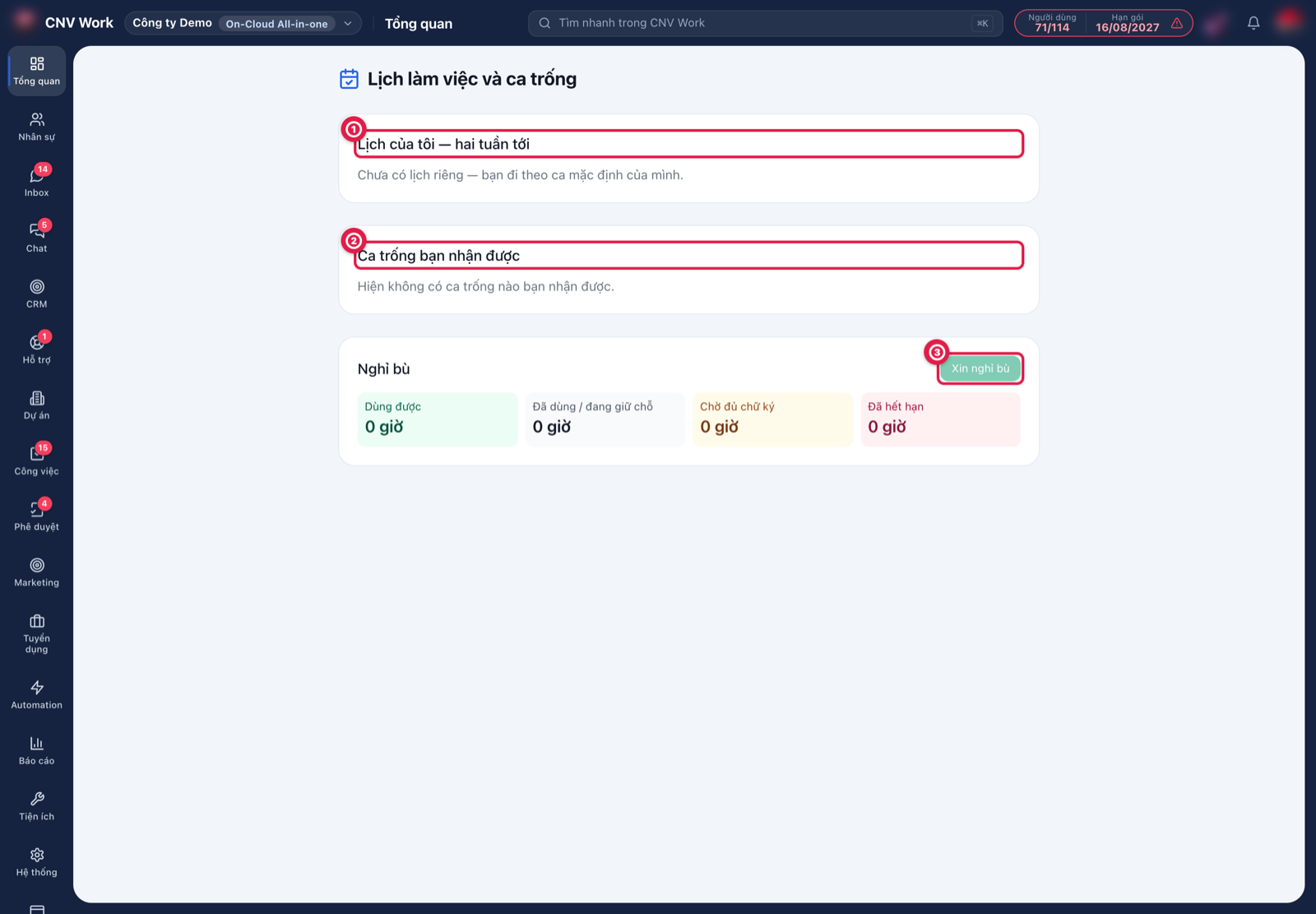Open the Báo cáo reports module
Image resolution: width=1316 pixels, height=914 pixels.
coord(37,750)
